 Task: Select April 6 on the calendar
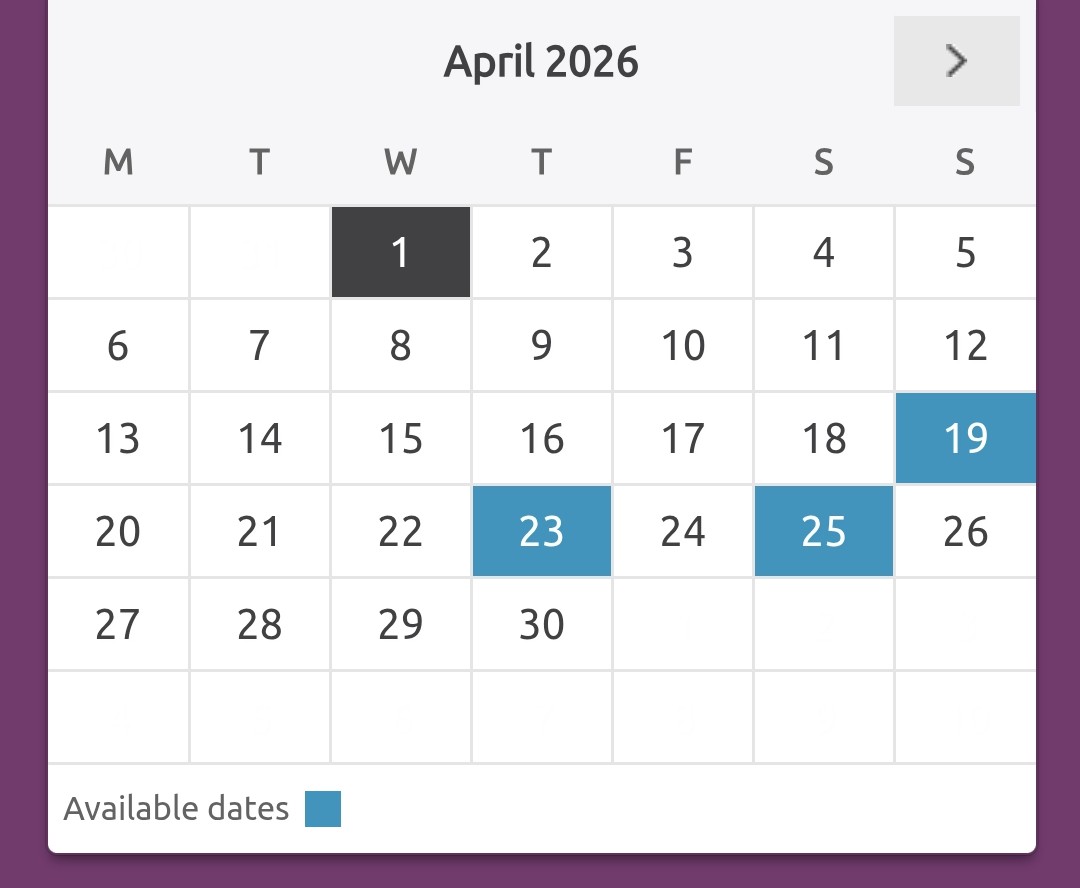click(x=118, y=346)
